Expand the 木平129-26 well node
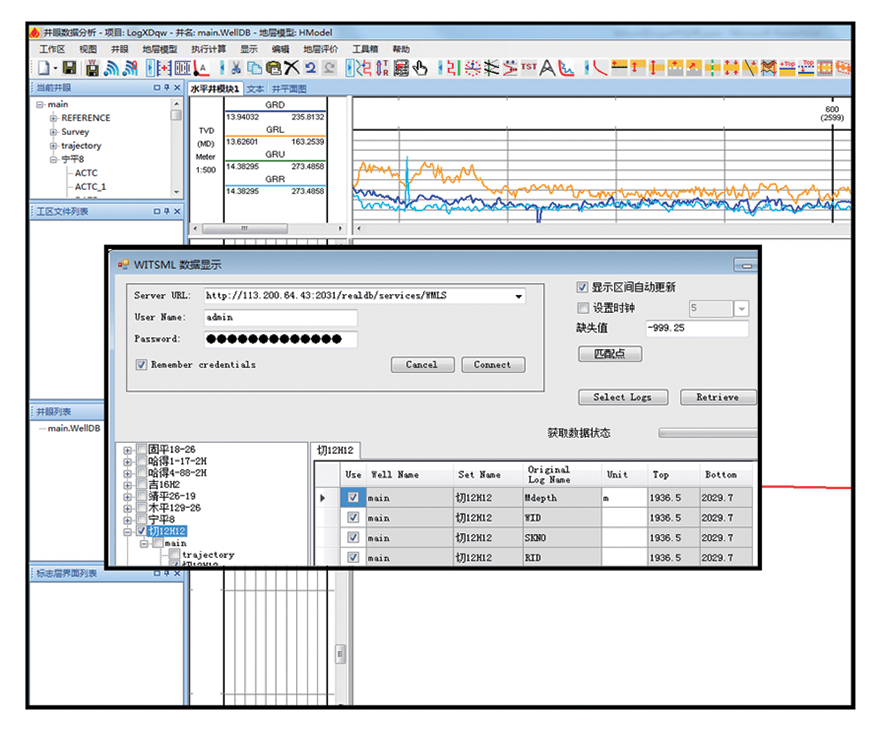The height and width of the screenshot is (732, 878). (x=127, y=508)
